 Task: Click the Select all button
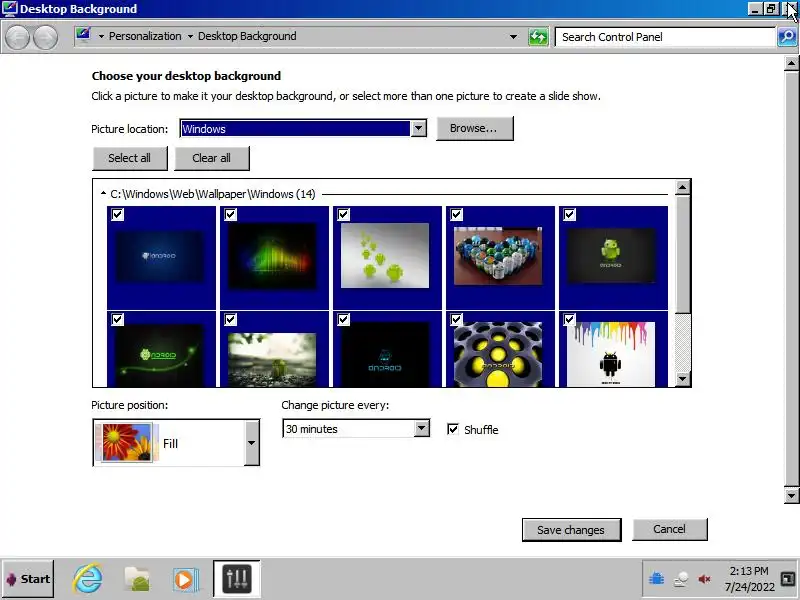130,158
